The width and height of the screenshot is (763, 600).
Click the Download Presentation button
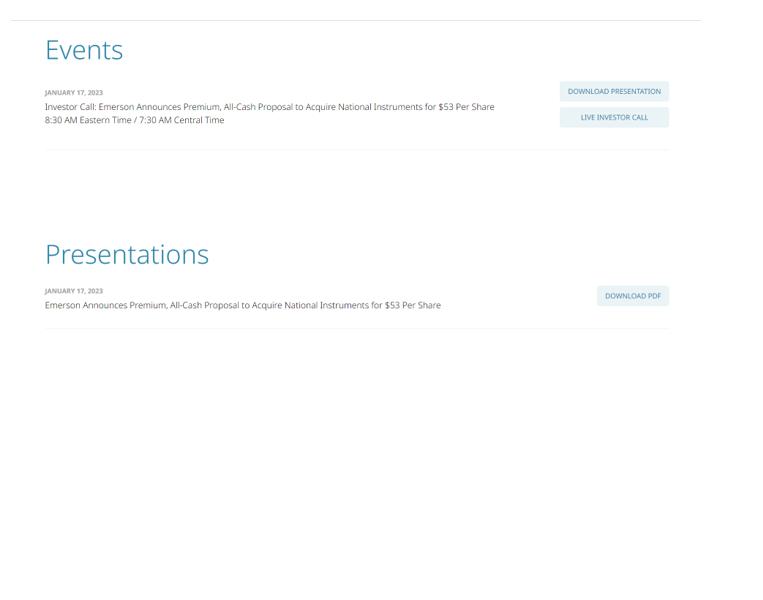coord(614,91)
